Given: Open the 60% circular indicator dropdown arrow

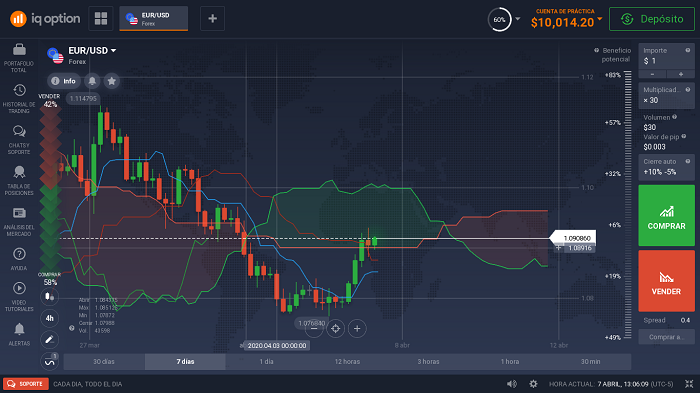Looking at the screenshot, I should (518, 19).
